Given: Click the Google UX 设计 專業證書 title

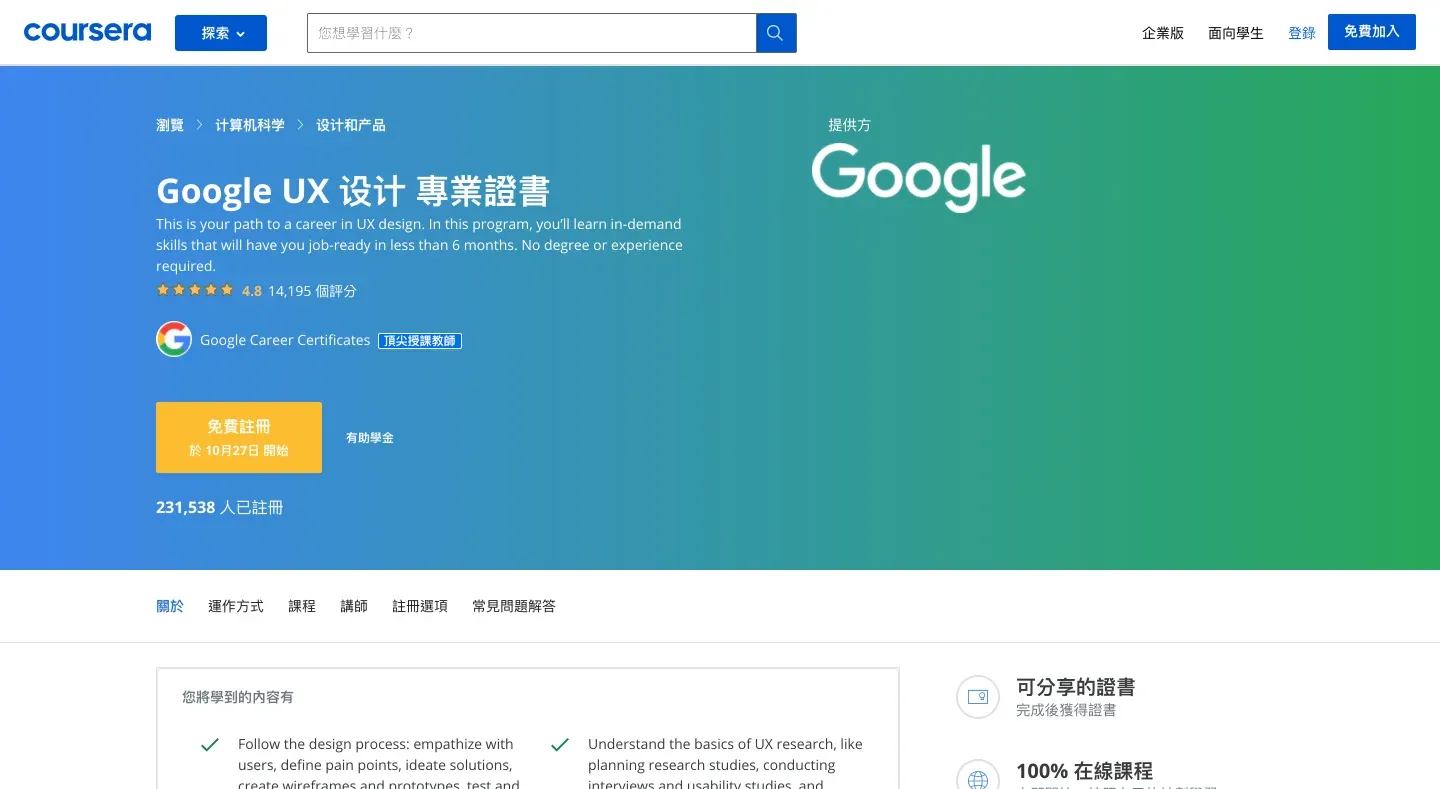Looking at the screenshot, I should click(353, 190).
